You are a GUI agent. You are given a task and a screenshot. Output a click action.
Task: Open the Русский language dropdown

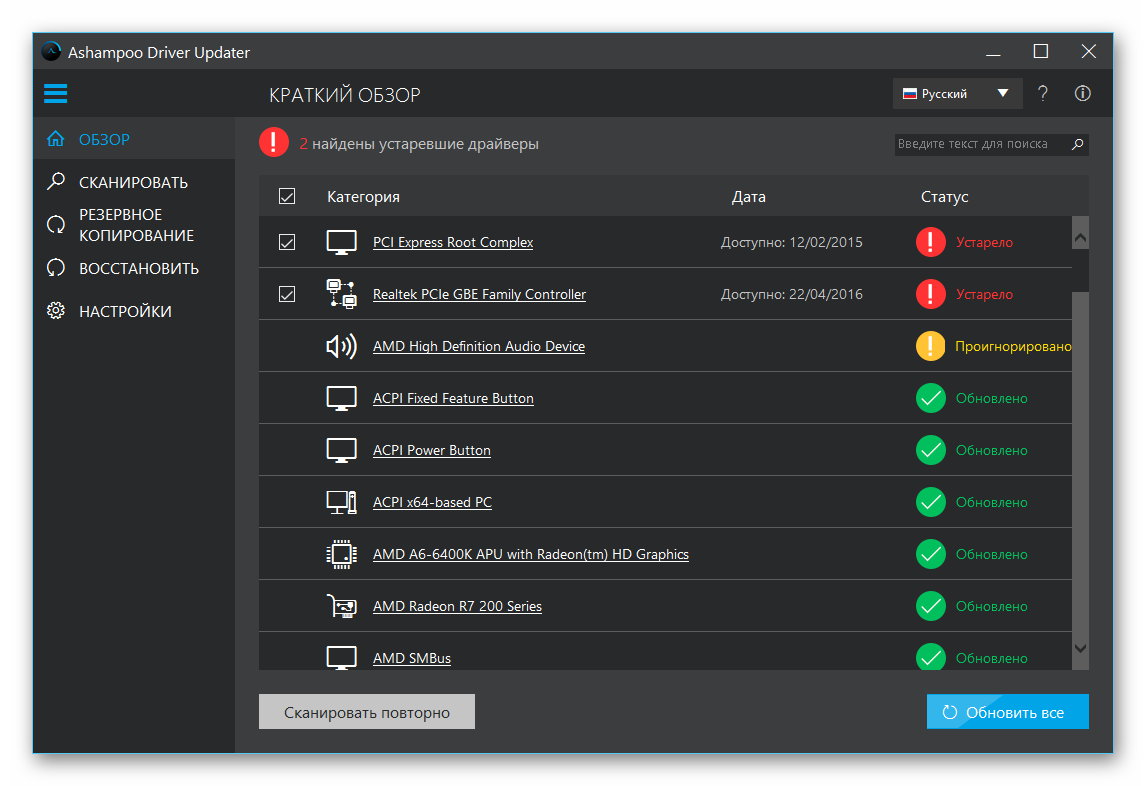tap(957, 94)
